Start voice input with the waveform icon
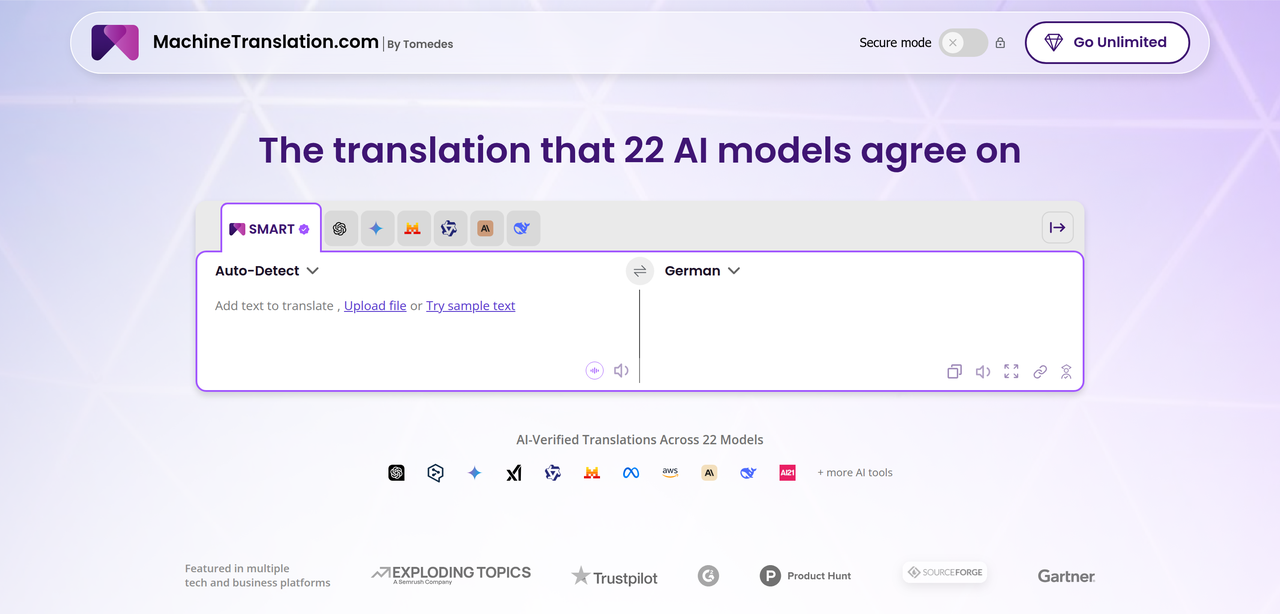The image size is (1280, 614). [595, 371]
